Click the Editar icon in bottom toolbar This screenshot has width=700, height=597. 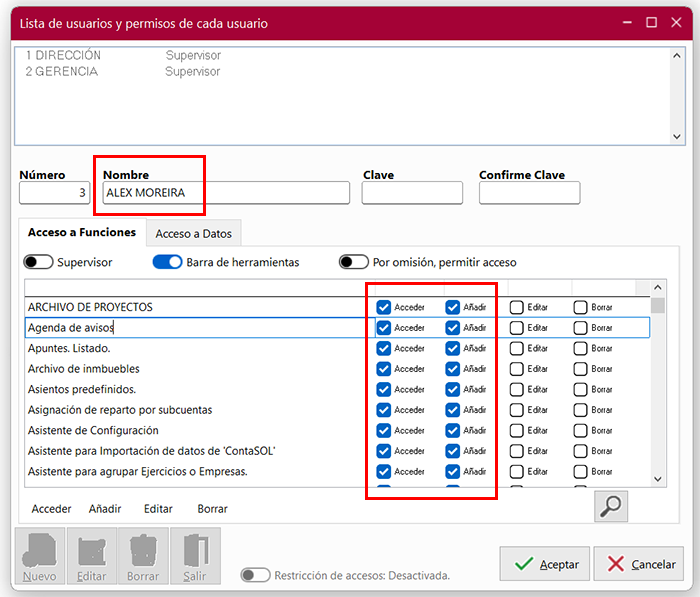[91, 556]
